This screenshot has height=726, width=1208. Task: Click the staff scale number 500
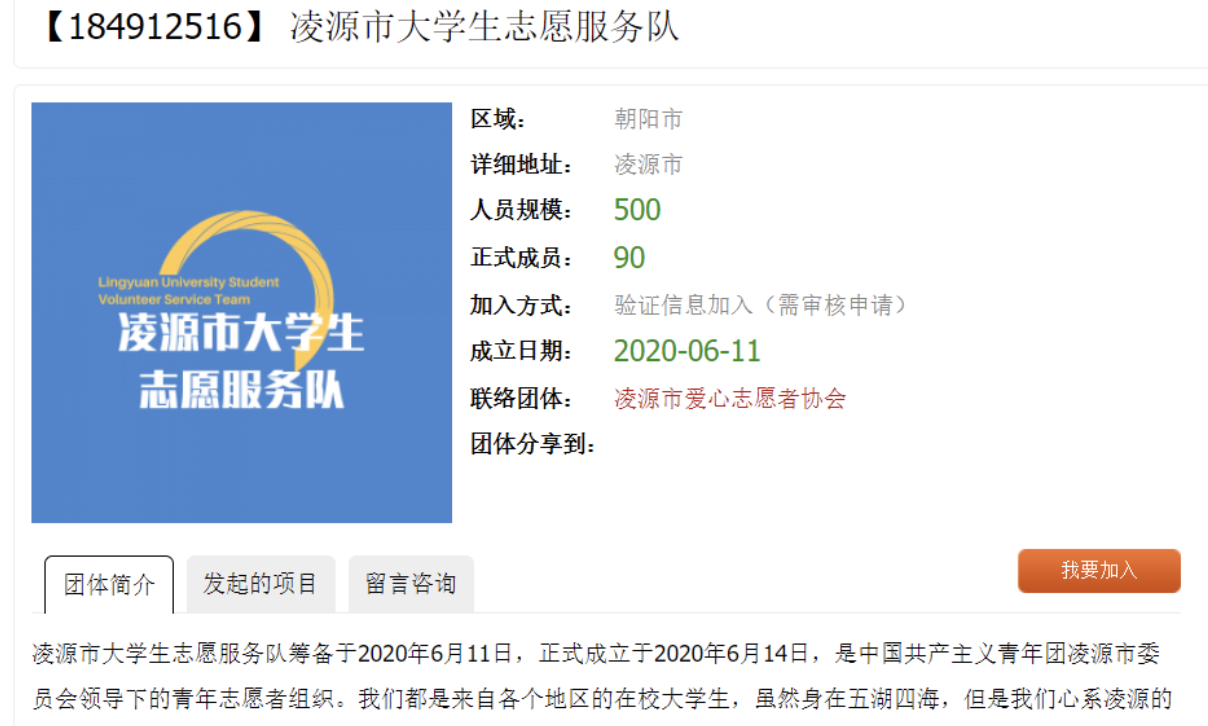click(637, 210)
